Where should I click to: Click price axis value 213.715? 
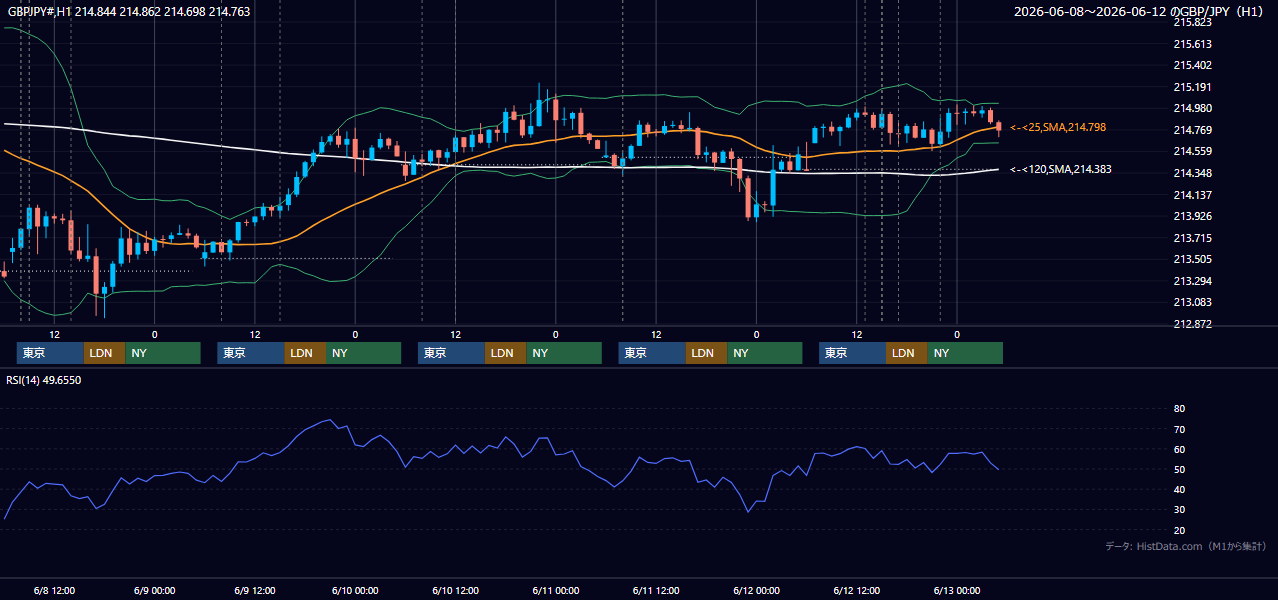point(1192,238)
